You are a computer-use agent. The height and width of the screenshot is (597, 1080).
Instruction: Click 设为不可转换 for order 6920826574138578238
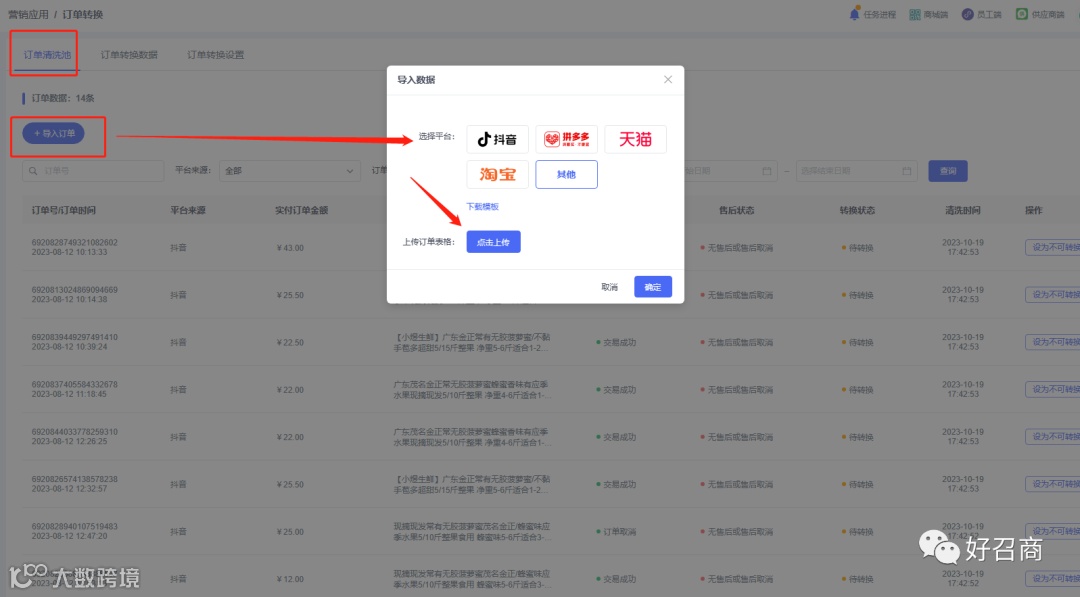(1054, 484)
